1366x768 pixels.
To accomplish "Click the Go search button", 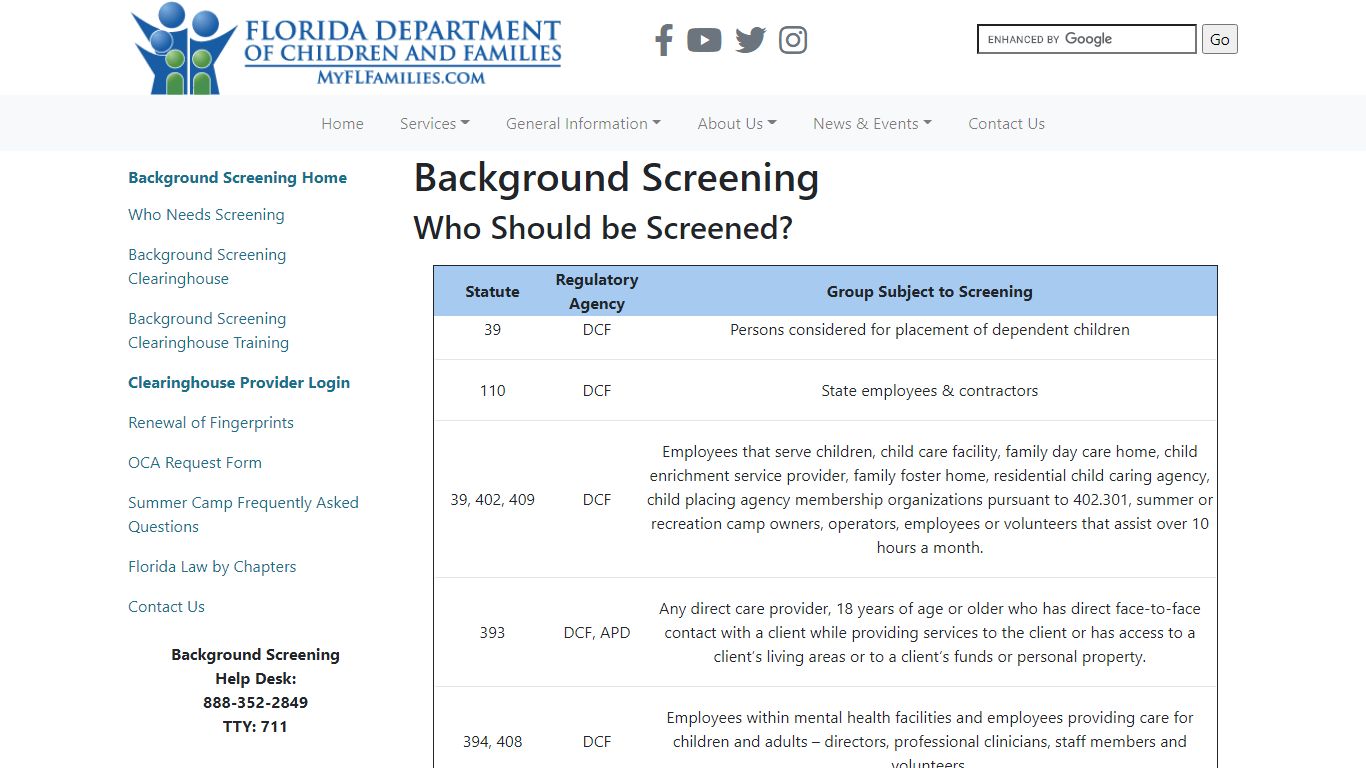I will pos(1220,39).
